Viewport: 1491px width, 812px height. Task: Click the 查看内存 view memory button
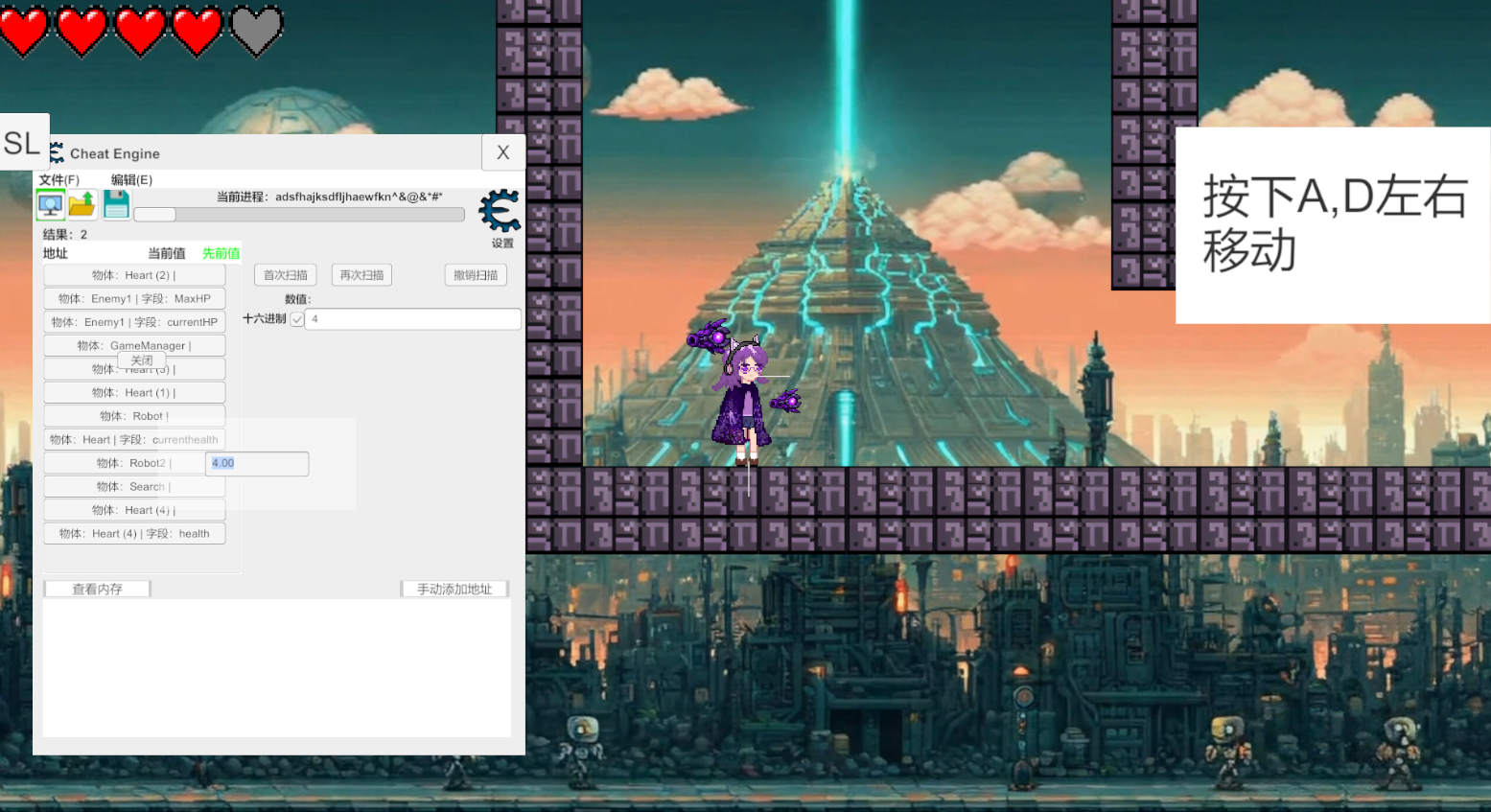[x=97, y=589]
